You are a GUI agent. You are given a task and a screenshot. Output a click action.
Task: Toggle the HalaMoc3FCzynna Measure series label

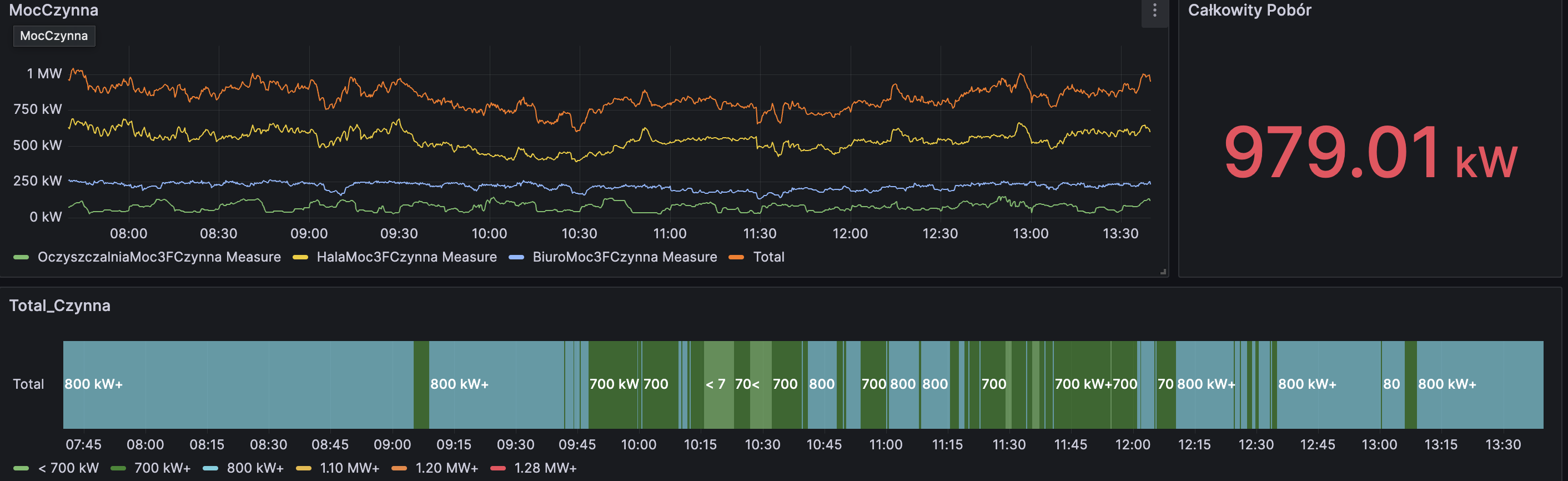pos(406,258)
